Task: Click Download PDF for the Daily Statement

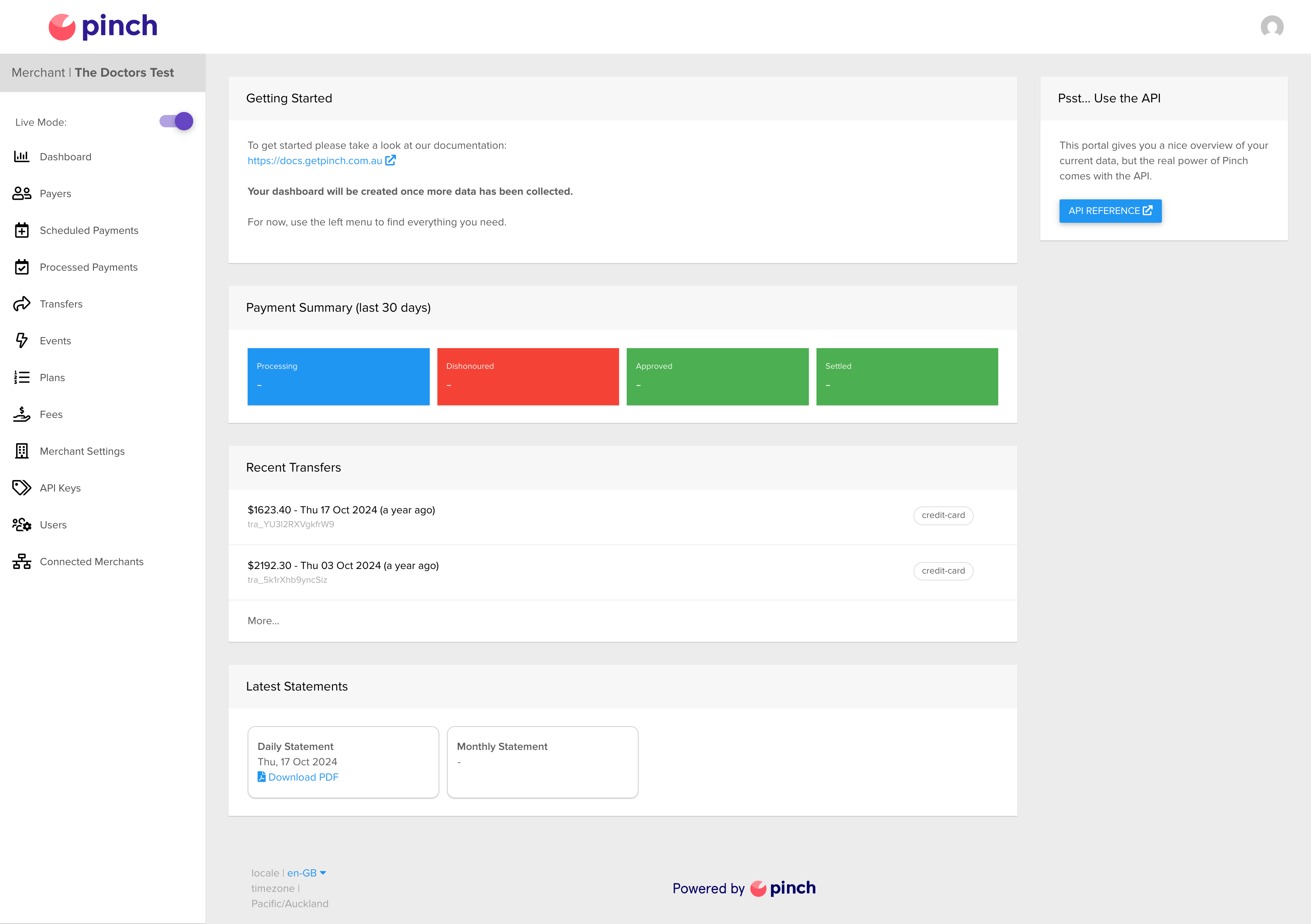Action: pos(303,777)
